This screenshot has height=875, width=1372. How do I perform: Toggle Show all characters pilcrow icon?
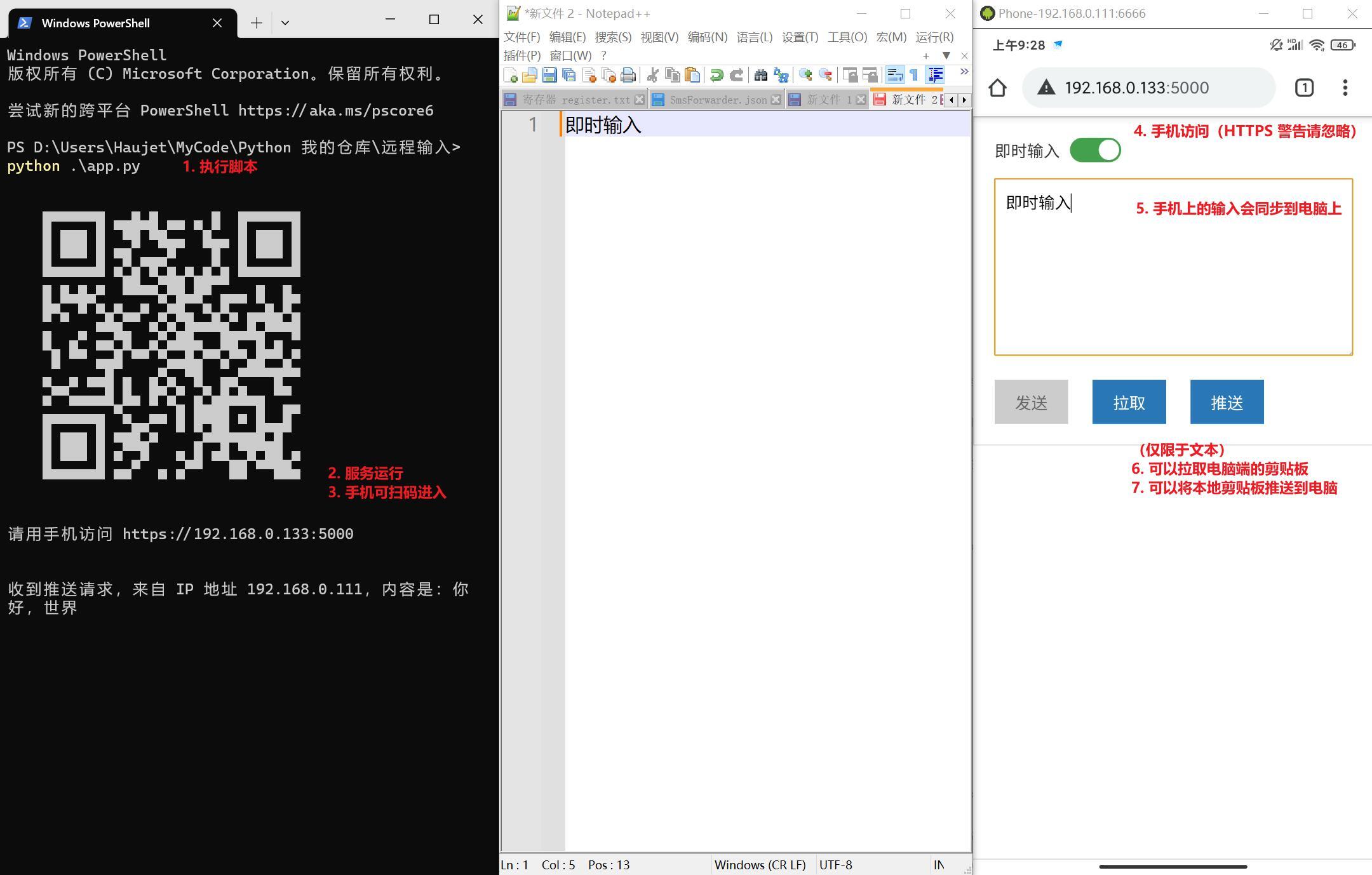point(914,76)
